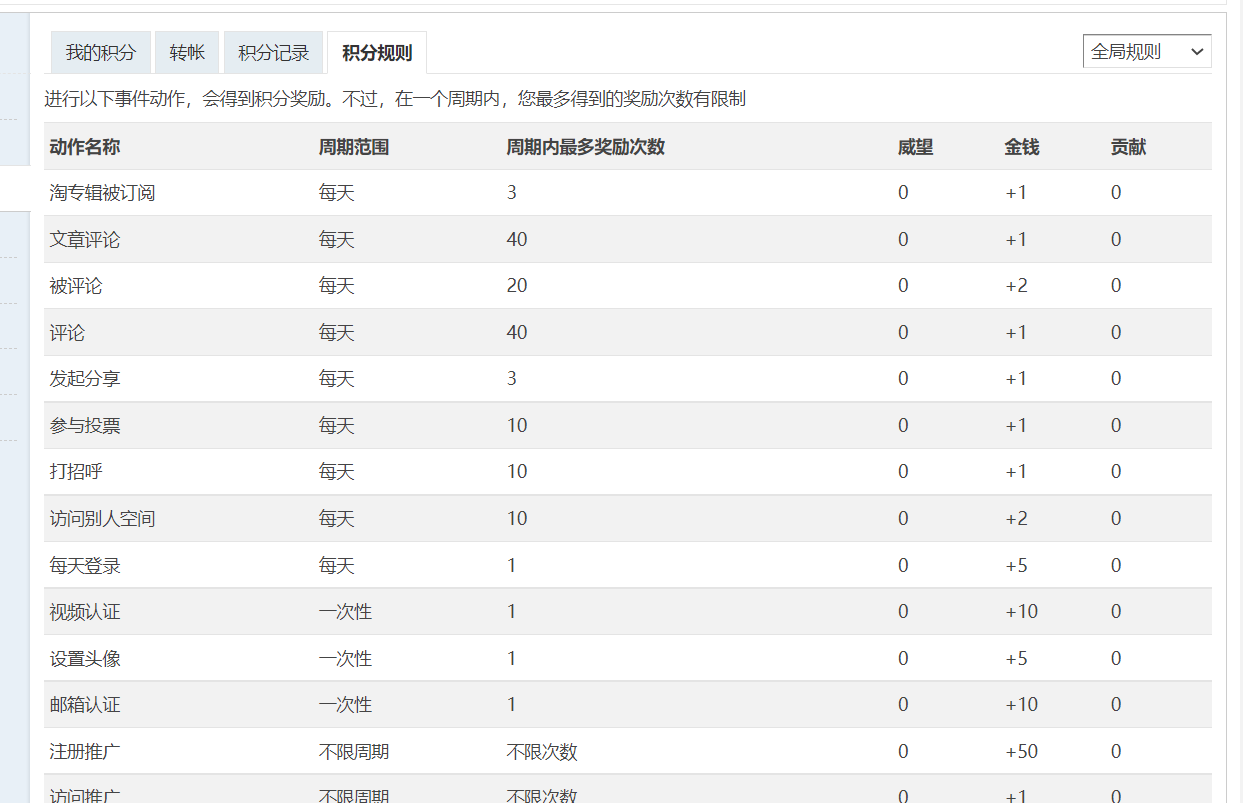Select the 设置头像 row label
Screen dimensions: 1243x803
pyautogui.click(x=85, y=659)
